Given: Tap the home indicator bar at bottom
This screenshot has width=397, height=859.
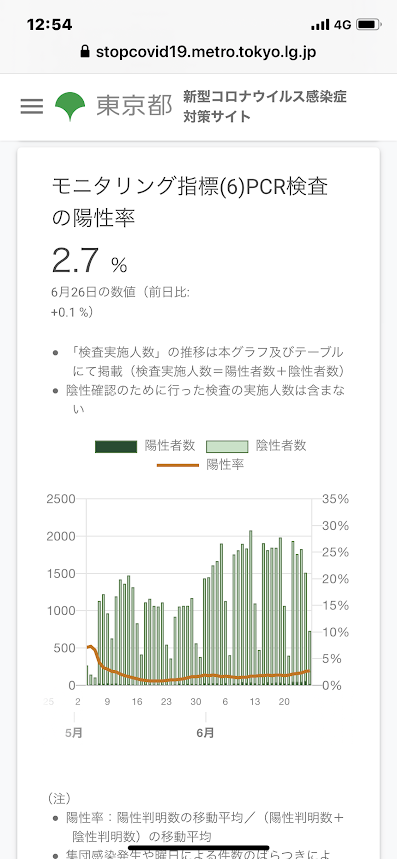Looking at the screenshot, I should pyautogui.click(x=198, y=848).
